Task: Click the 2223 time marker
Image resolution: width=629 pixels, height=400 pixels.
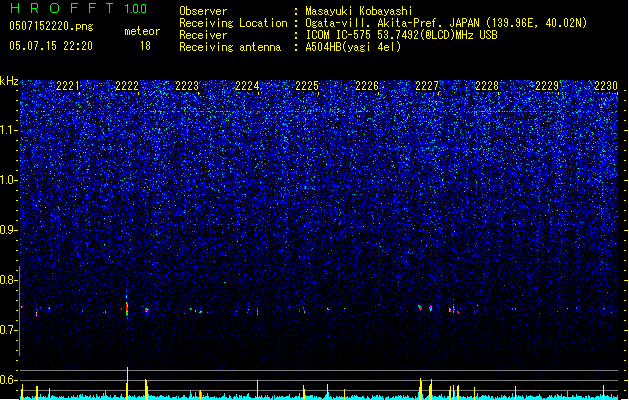Action: pos(187,86)
